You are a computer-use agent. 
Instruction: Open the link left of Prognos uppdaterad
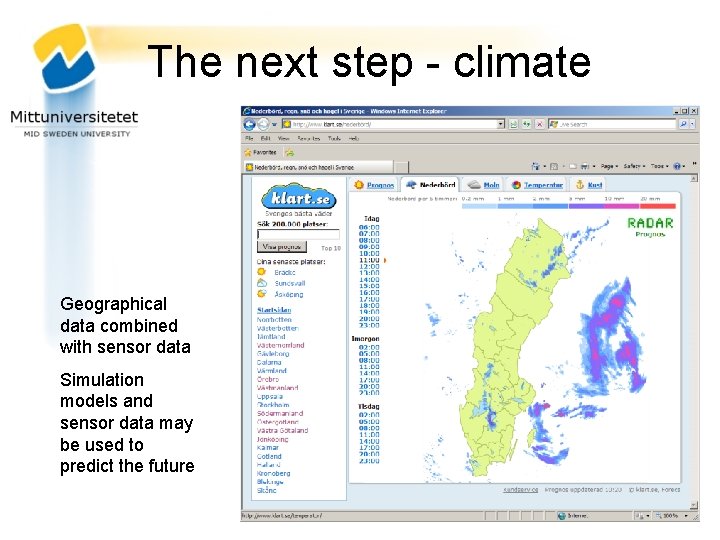(520, 489)
